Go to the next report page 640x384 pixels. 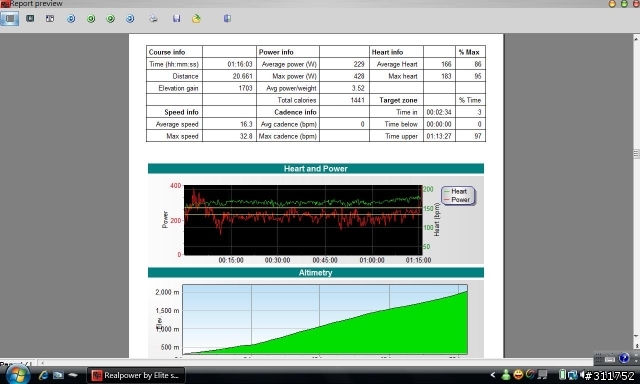tap(111, 19)
